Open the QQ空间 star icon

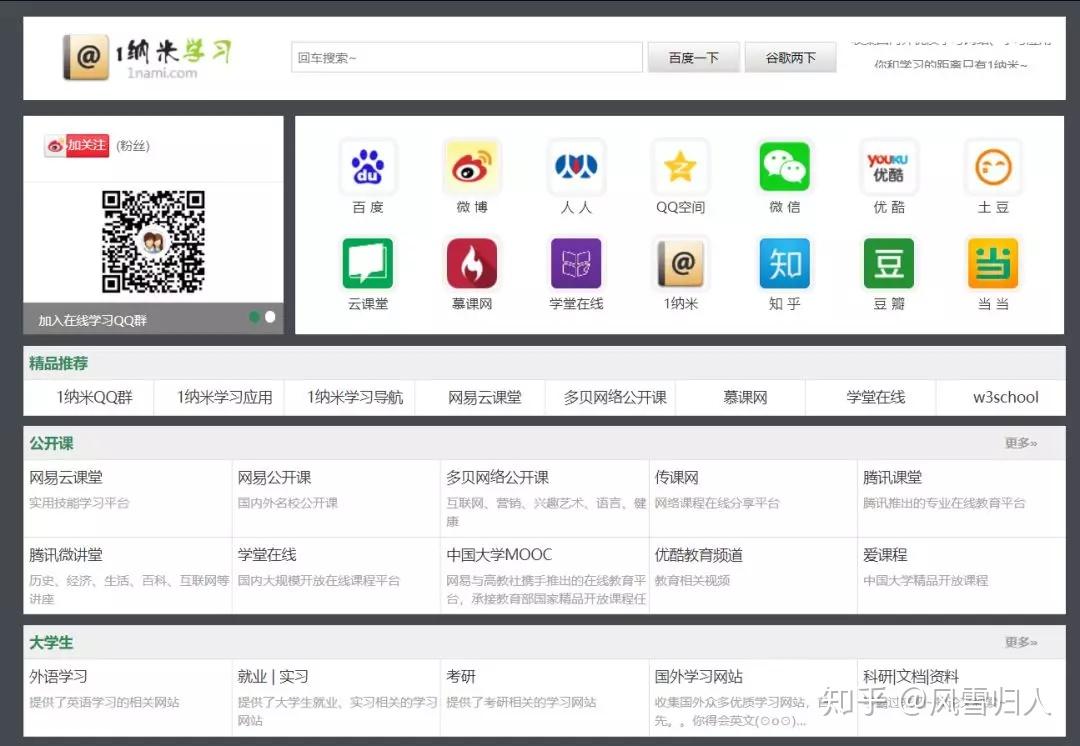point(681,167)
